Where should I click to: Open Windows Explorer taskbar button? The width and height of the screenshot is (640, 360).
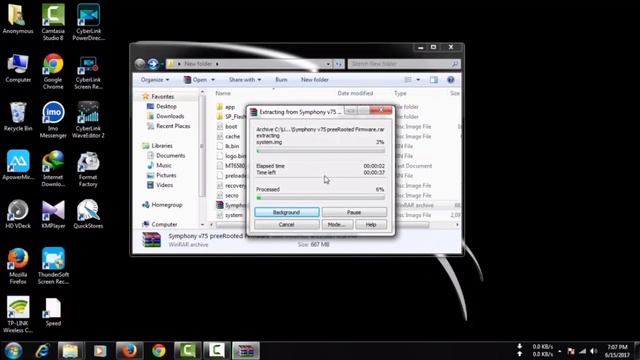coord(71,351)
